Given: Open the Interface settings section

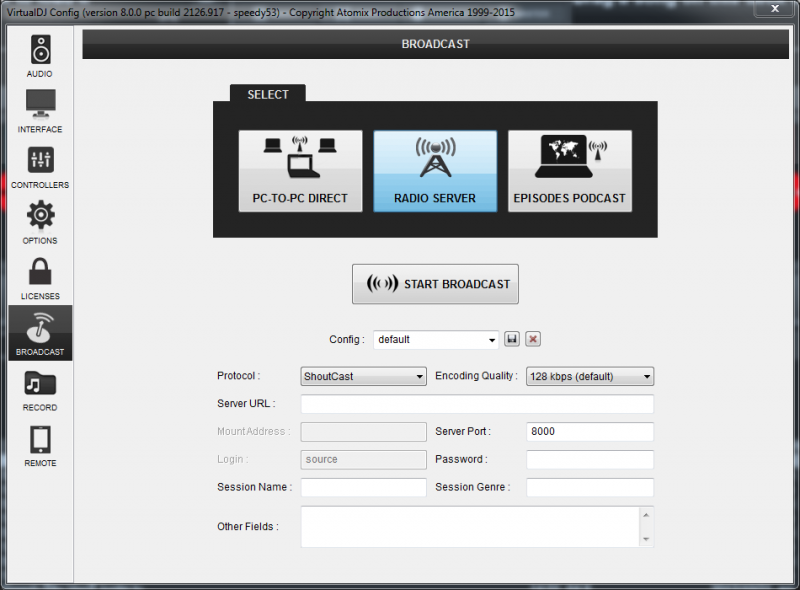Looking at the screenshot, I should tap(40, 111).
